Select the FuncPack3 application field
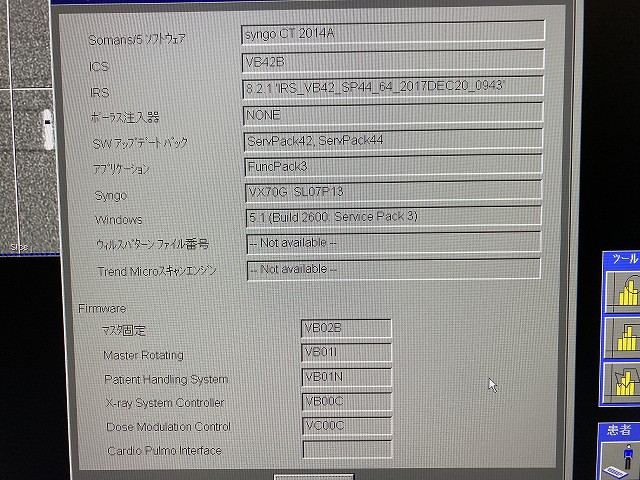This screenshot has width=640, height=480. (x=393, y=166)
